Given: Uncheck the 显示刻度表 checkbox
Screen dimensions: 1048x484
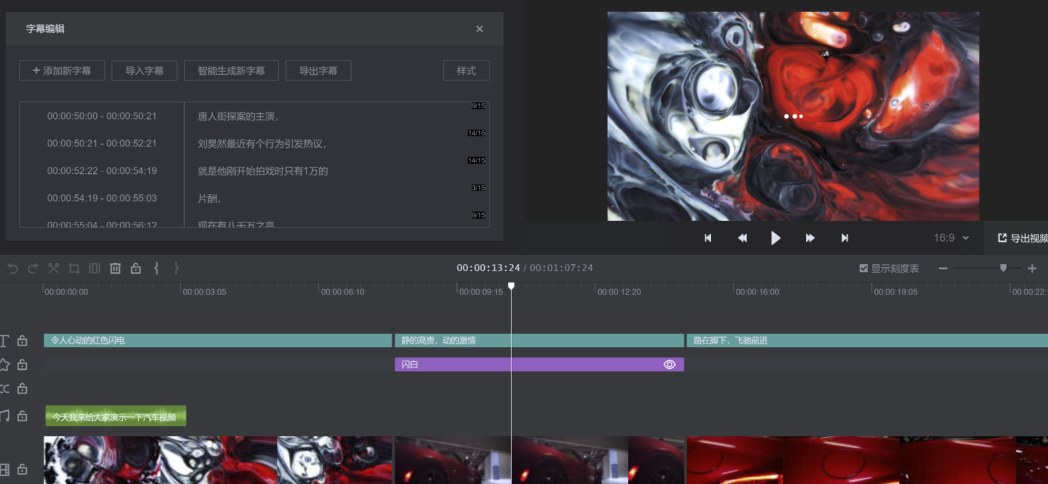Looking at the screenshot, I should tap(864, 268).
